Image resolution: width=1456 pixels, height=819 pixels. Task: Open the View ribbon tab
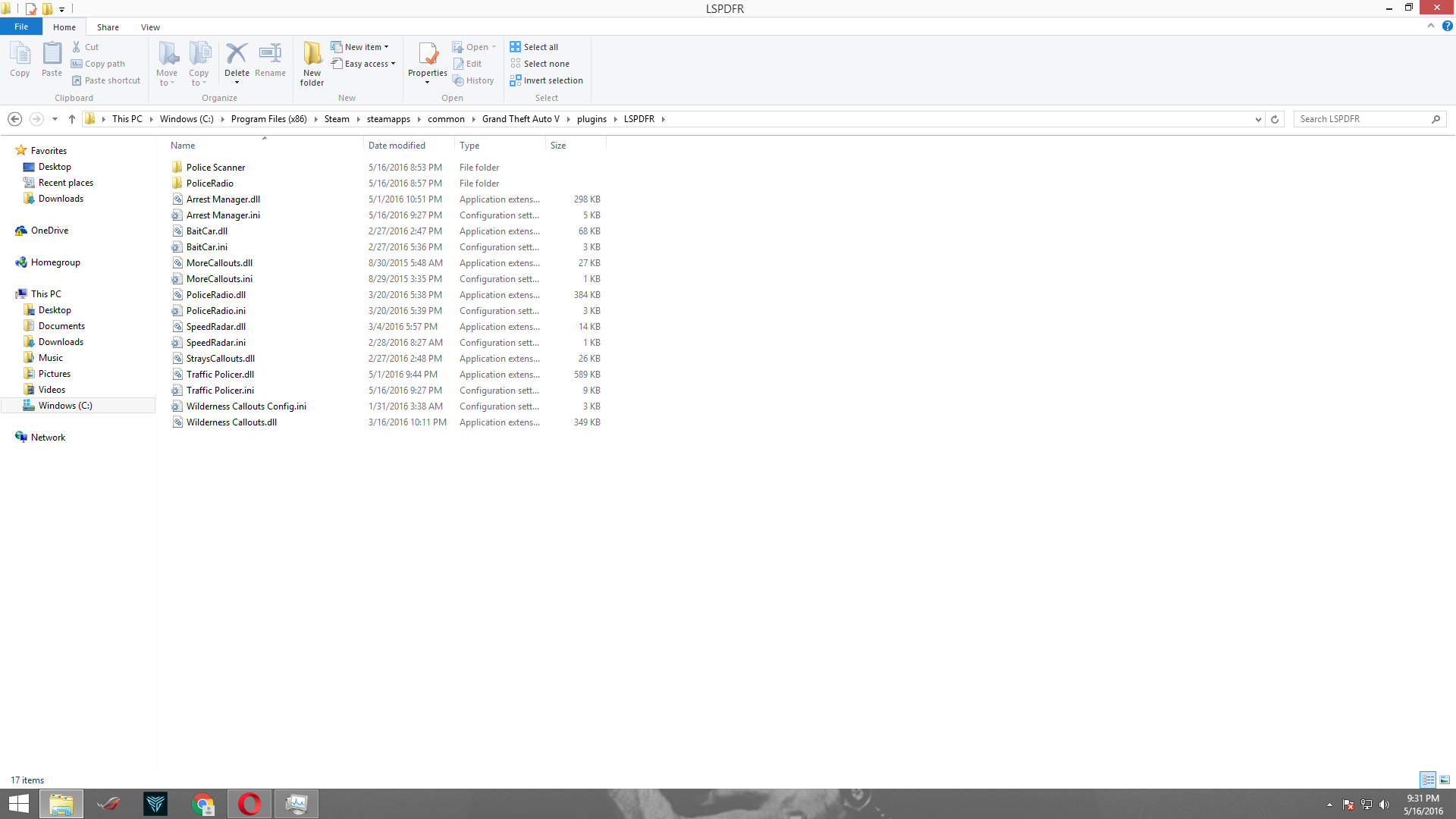coord(150,27)
